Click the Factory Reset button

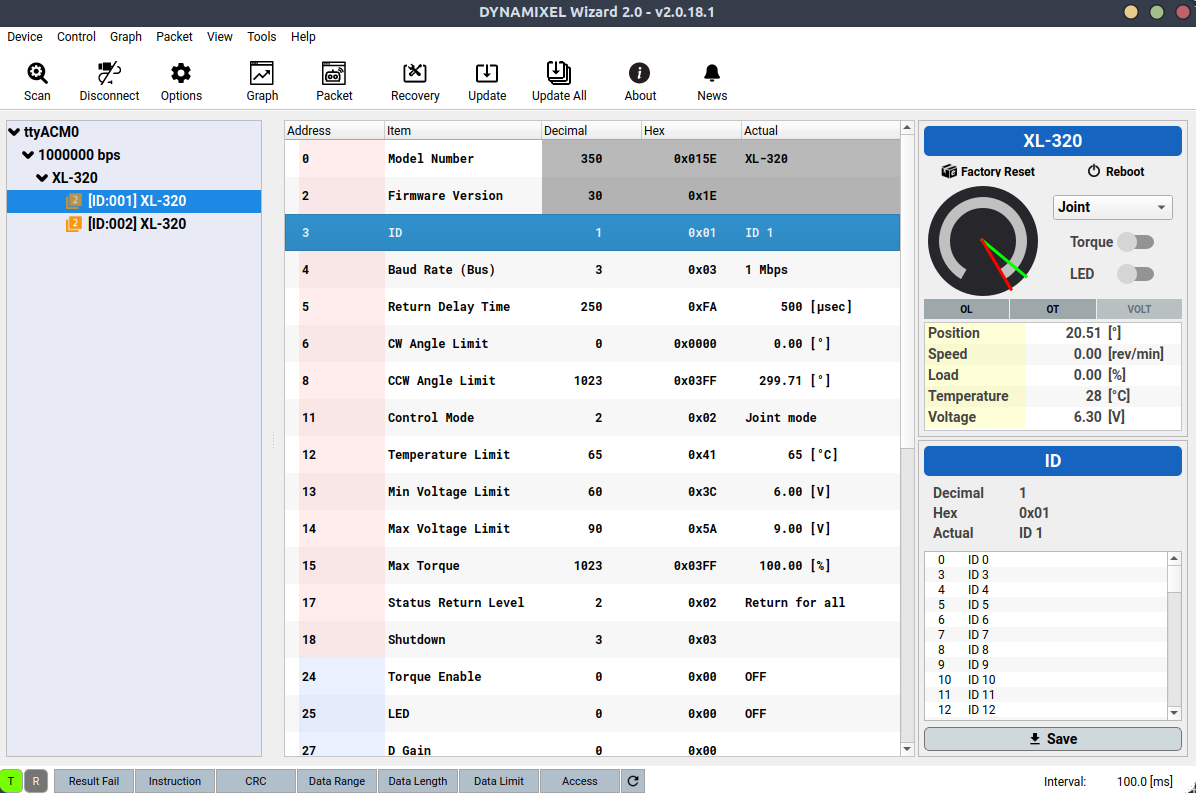click(988, 172)
